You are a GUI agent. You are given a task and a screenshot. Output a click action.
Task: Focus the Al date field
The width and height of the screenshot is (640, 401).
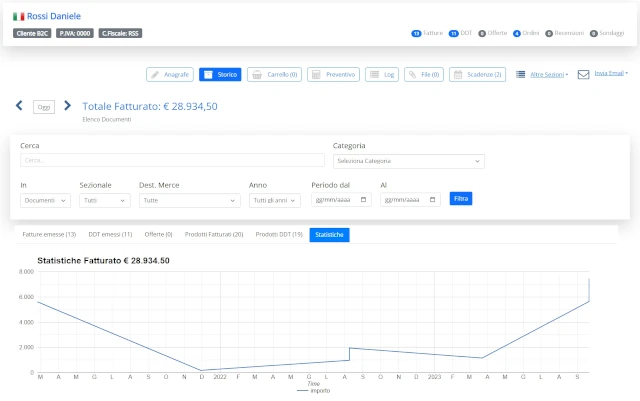pos(410,200)
